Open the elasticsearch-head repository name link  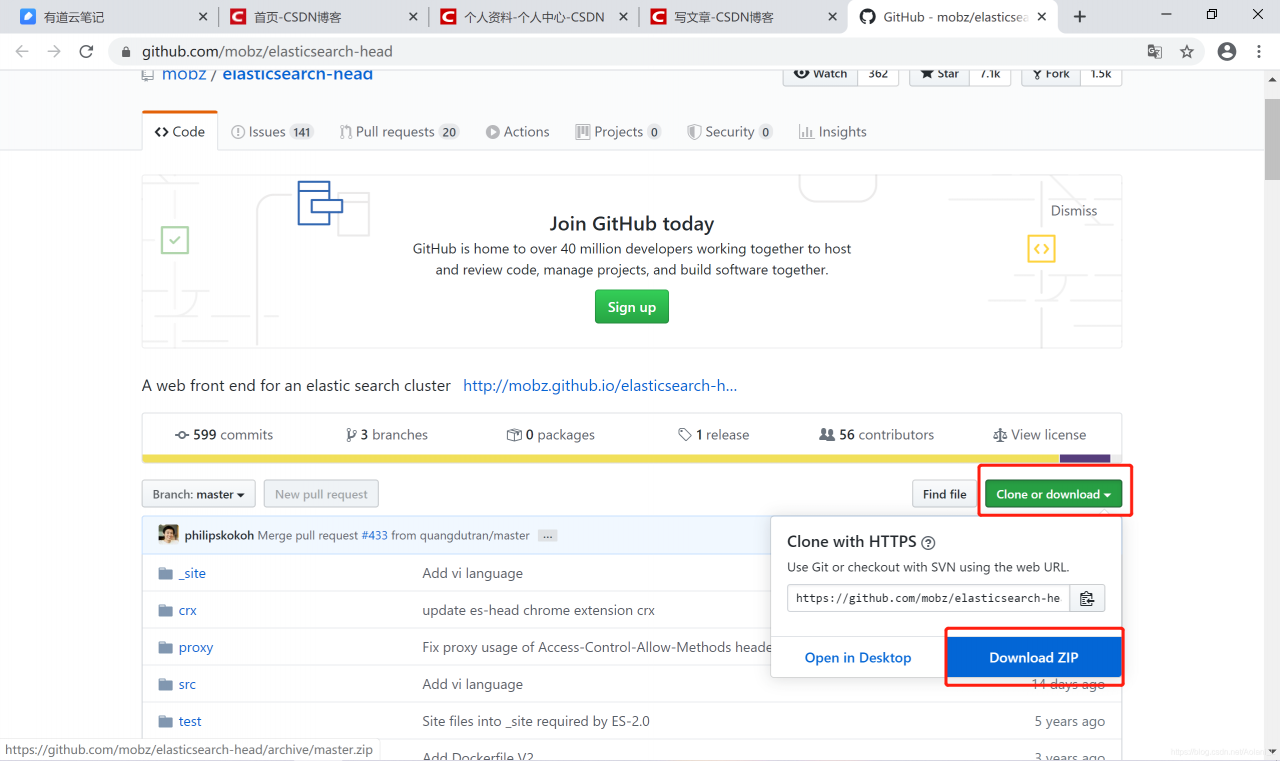point(298,74)
